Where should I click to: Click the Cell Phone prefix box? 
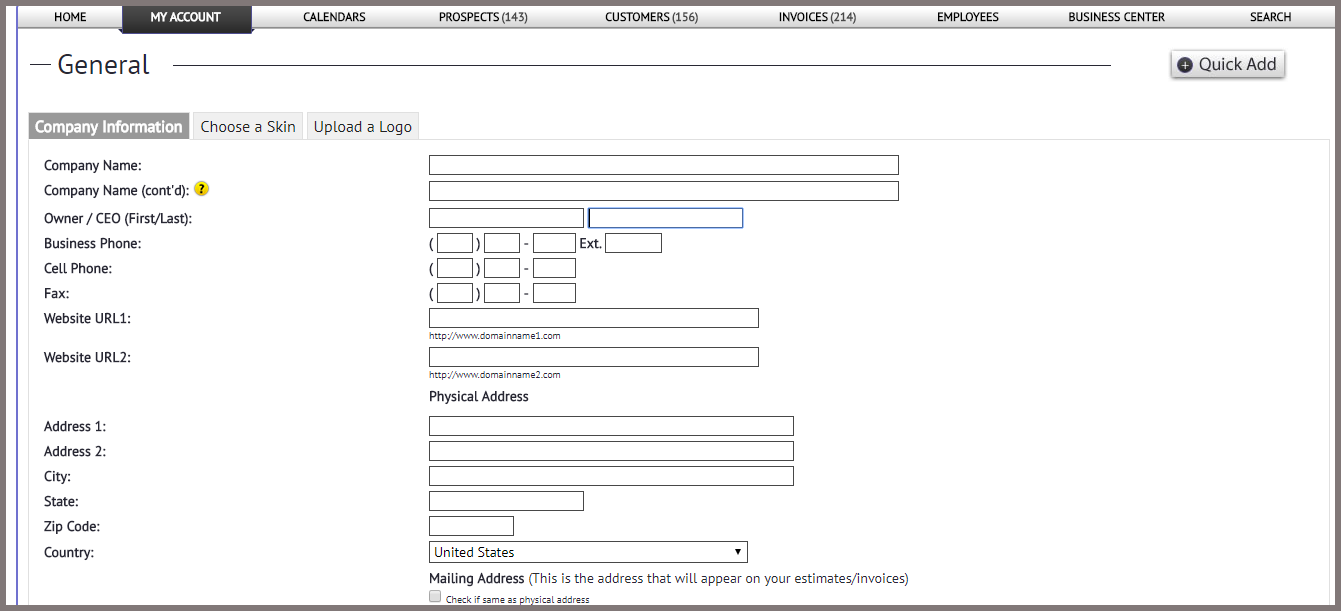(x=502, y=268)
